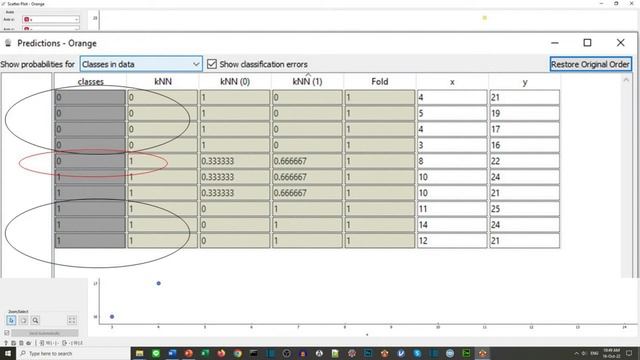Close the Predictions - Orange window
Screen dimensions: 640x360
[x=620, y=43]
